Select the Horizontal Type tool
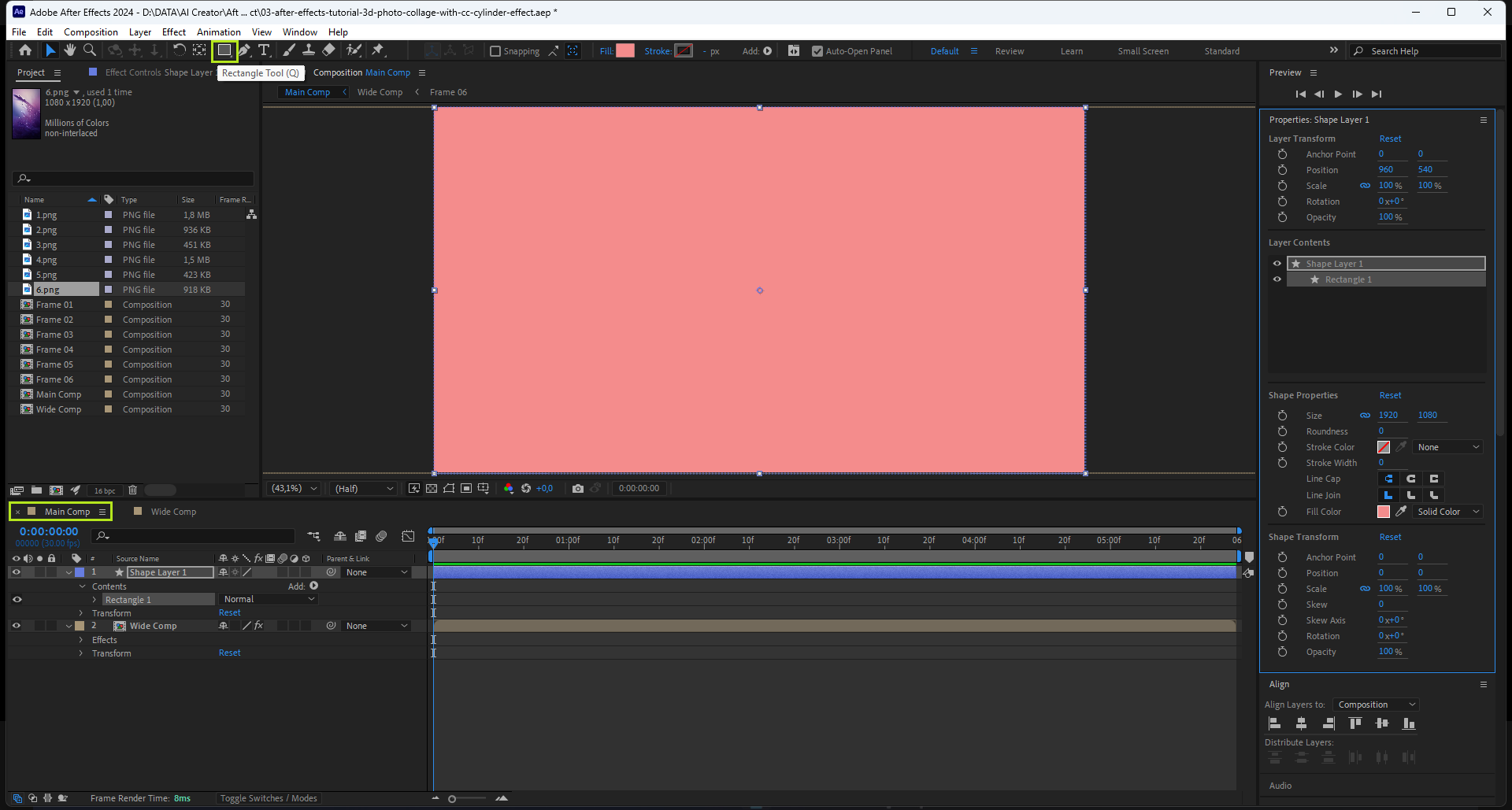 [264, 50]
